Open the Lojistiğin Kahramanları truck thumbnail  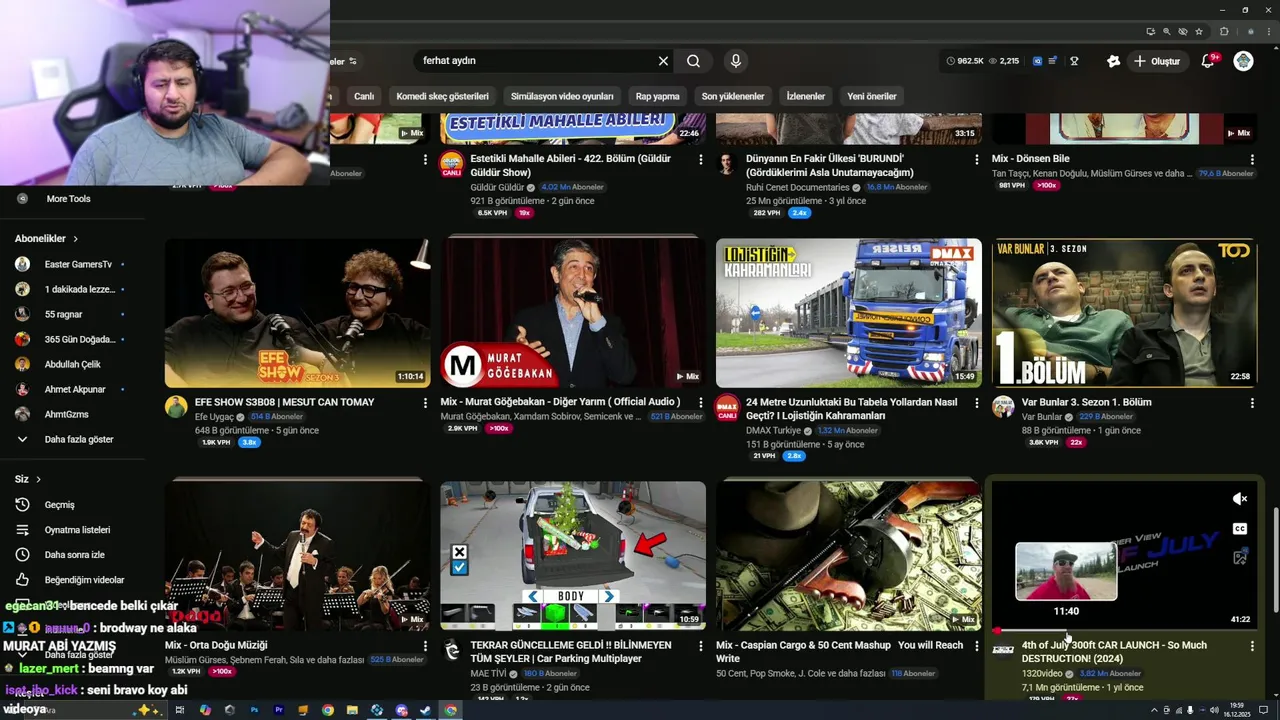(849, 313)
